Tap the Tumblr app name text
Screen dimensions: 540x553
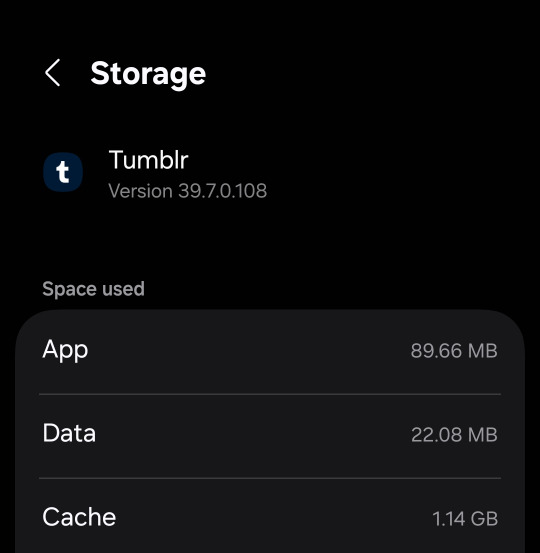pyautogui.click(x=148, y=160)
